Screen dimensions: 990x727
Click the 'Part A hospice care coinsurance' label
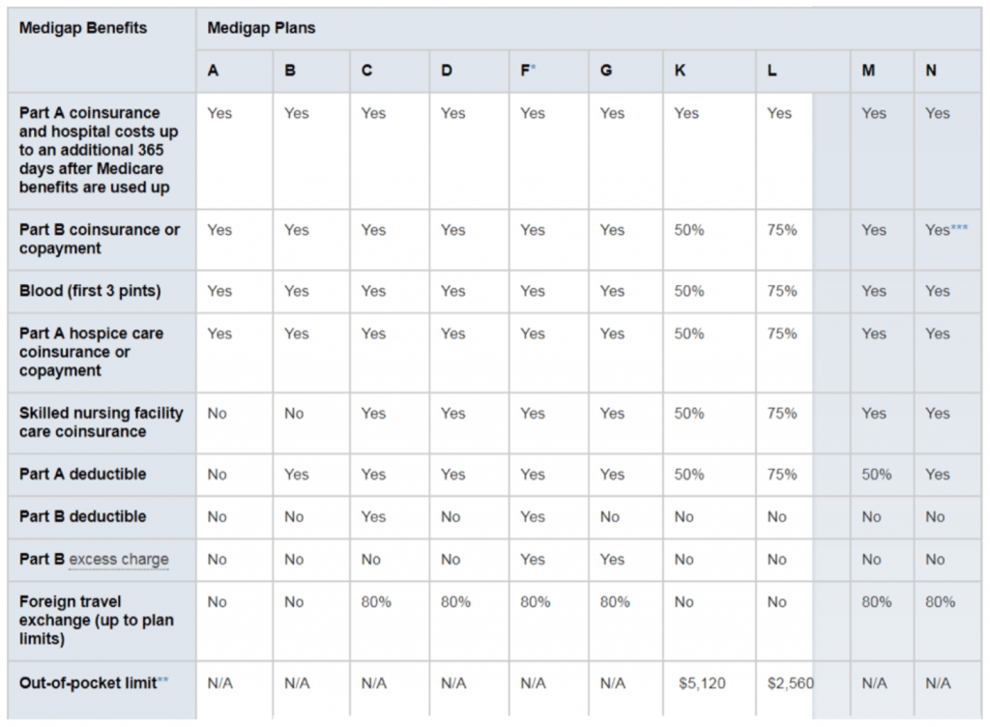pos(90,352)
